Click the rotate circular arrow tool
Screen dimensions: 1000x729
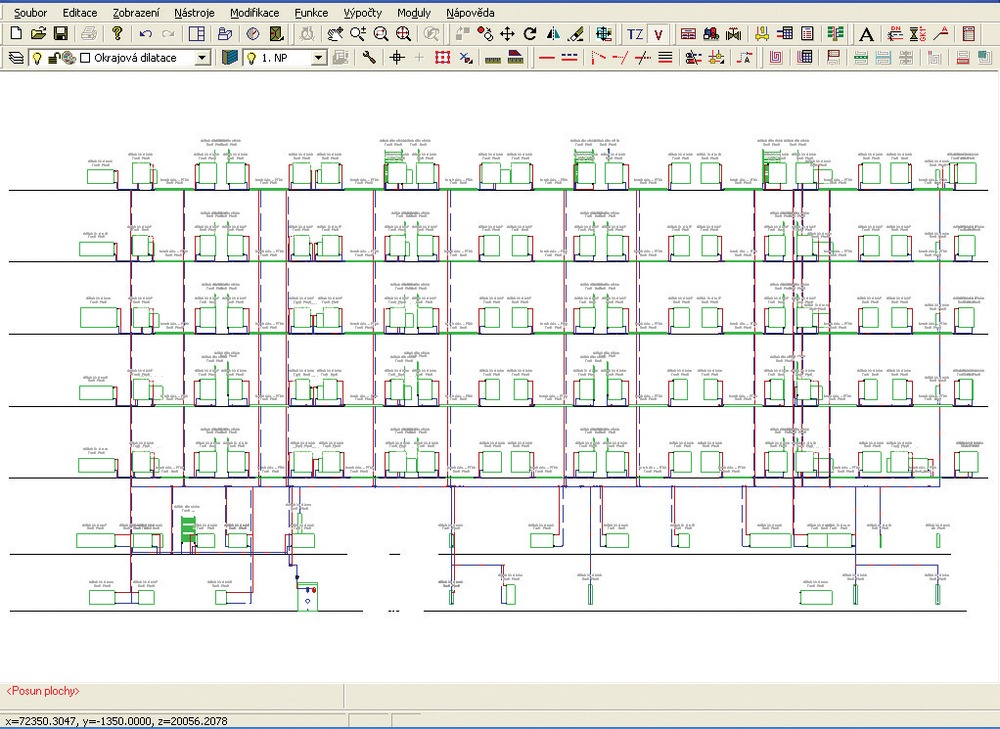530,34
